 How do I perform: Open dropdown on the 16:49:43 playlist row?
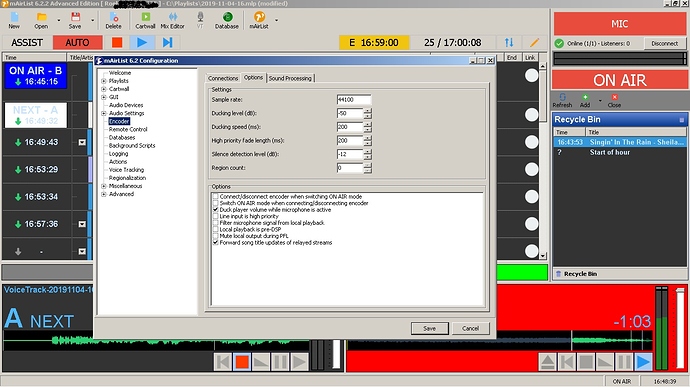click(x=82, y=142)
